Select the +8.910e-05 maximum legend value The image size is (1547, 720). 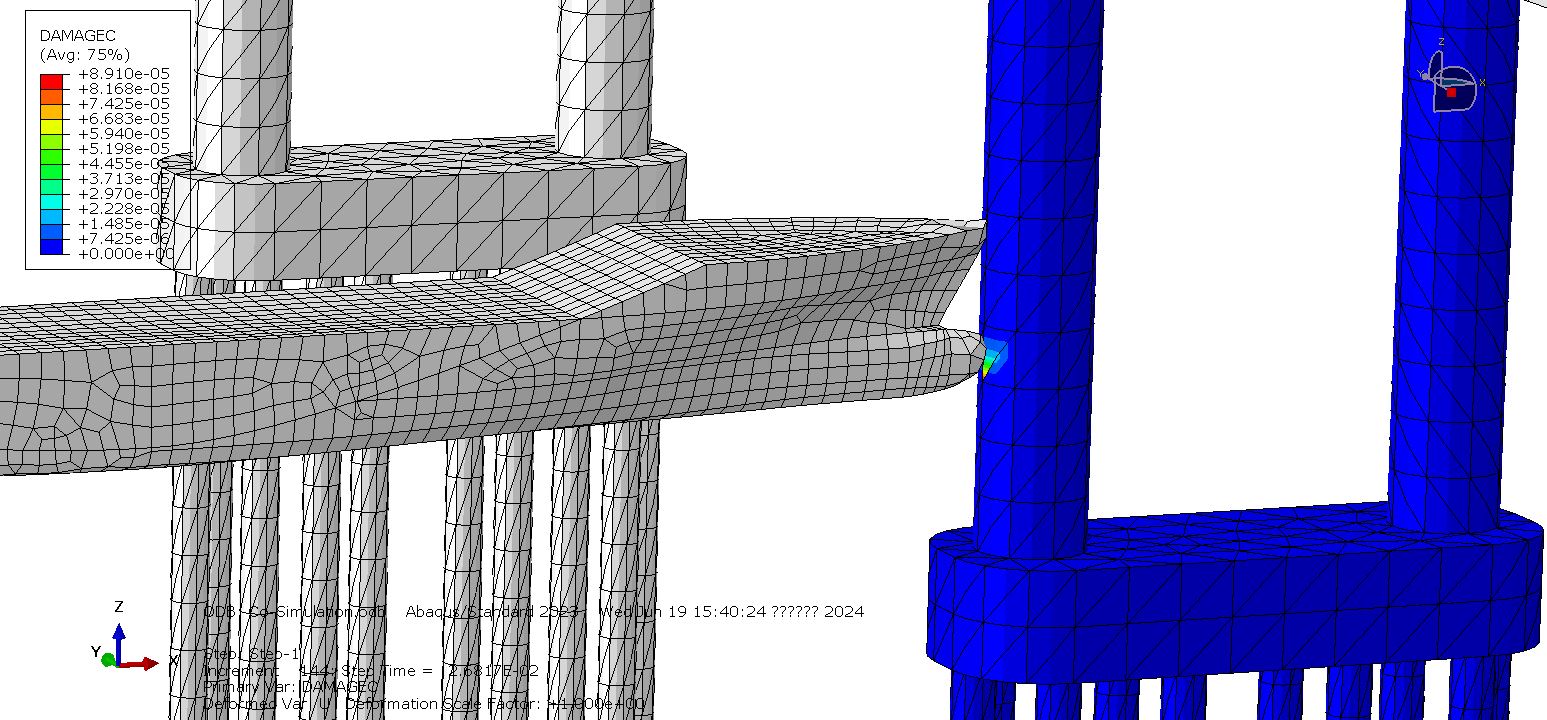coord(123,74)
